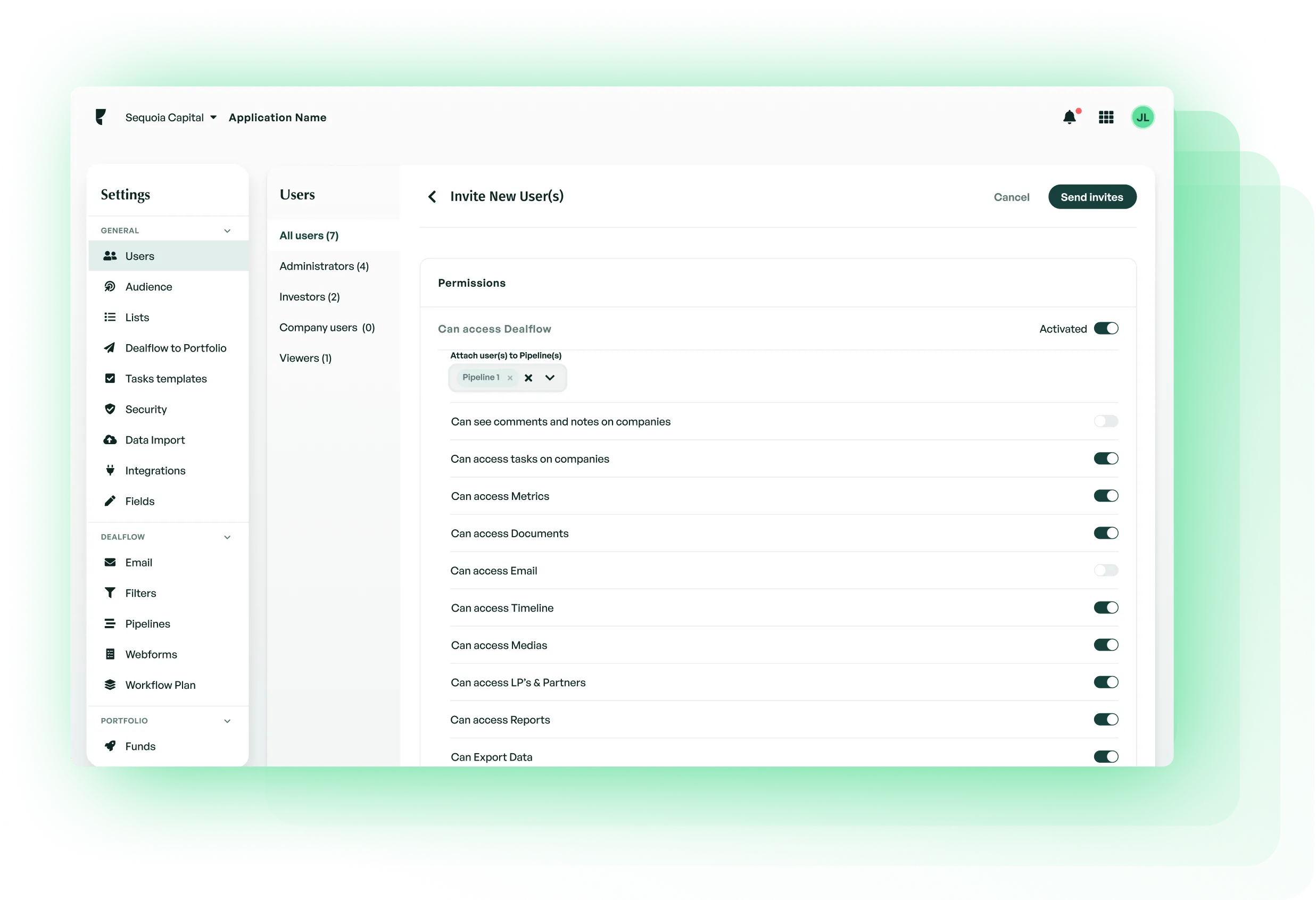Deactivate the Can access Dealflow toggle

click(1107, 328)
